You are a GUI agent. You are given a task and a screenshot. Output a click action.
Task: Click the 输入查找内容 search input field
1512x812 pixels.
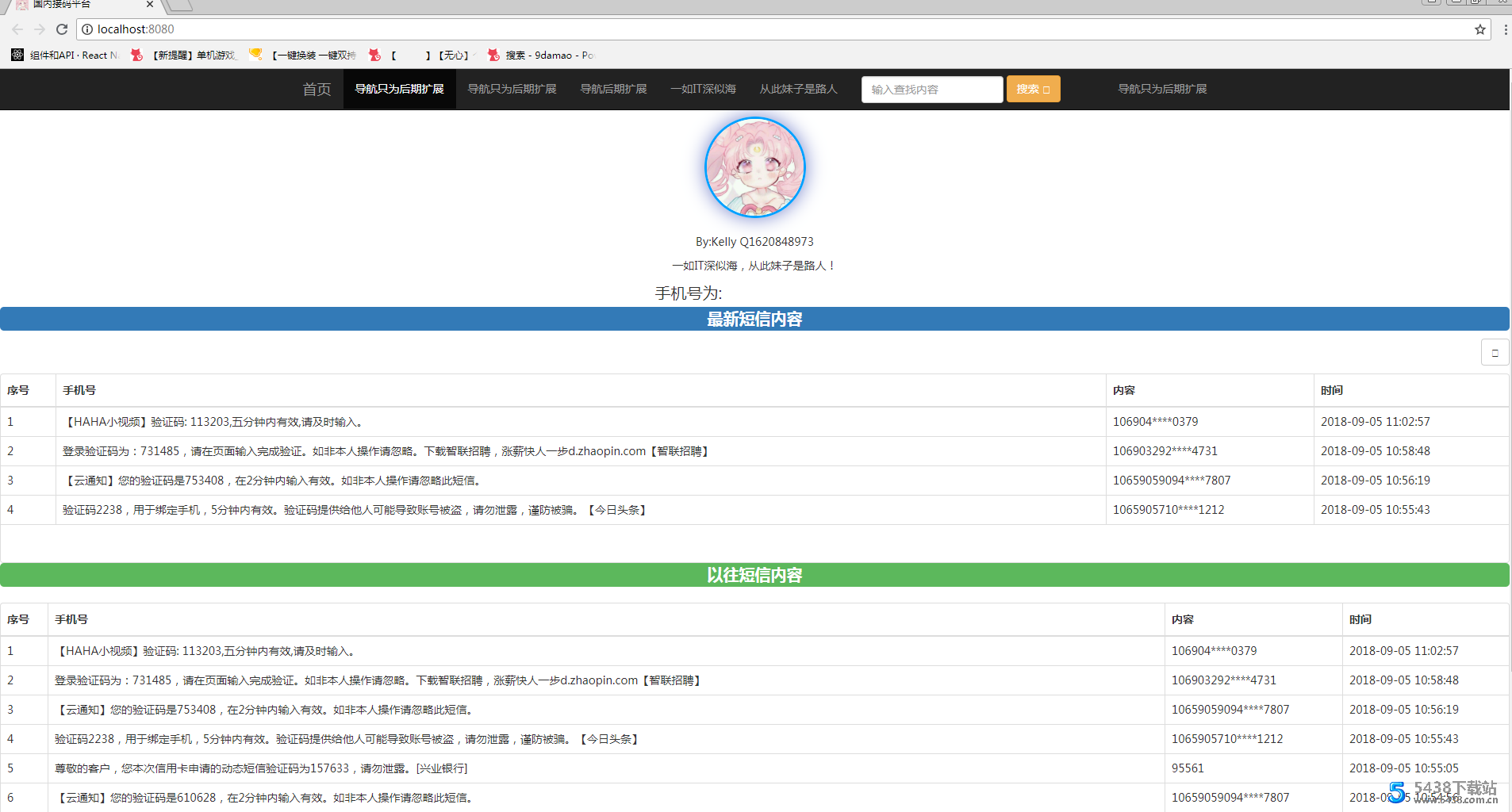click(931, 89)
